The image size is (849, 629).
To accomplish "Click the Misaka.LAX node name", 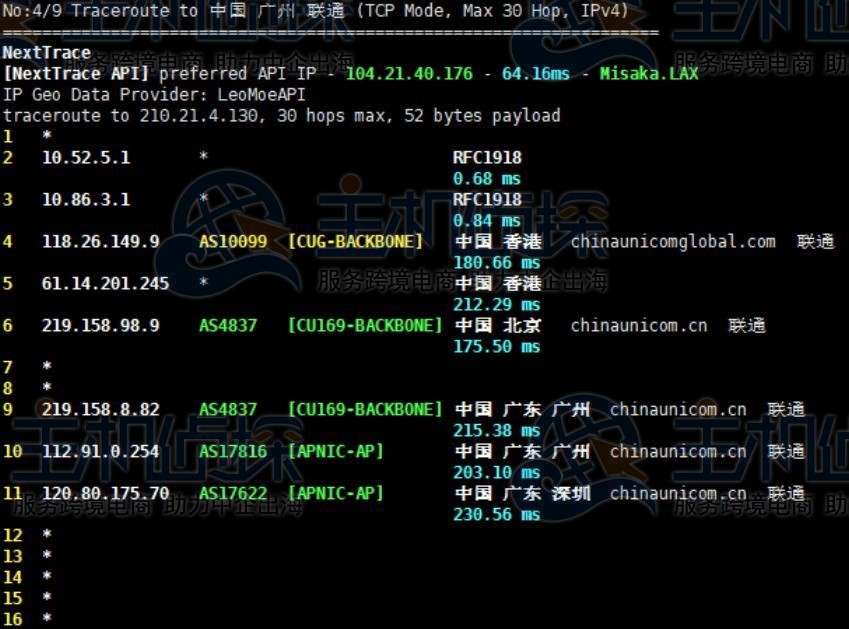I will click(x=649, y=74).
